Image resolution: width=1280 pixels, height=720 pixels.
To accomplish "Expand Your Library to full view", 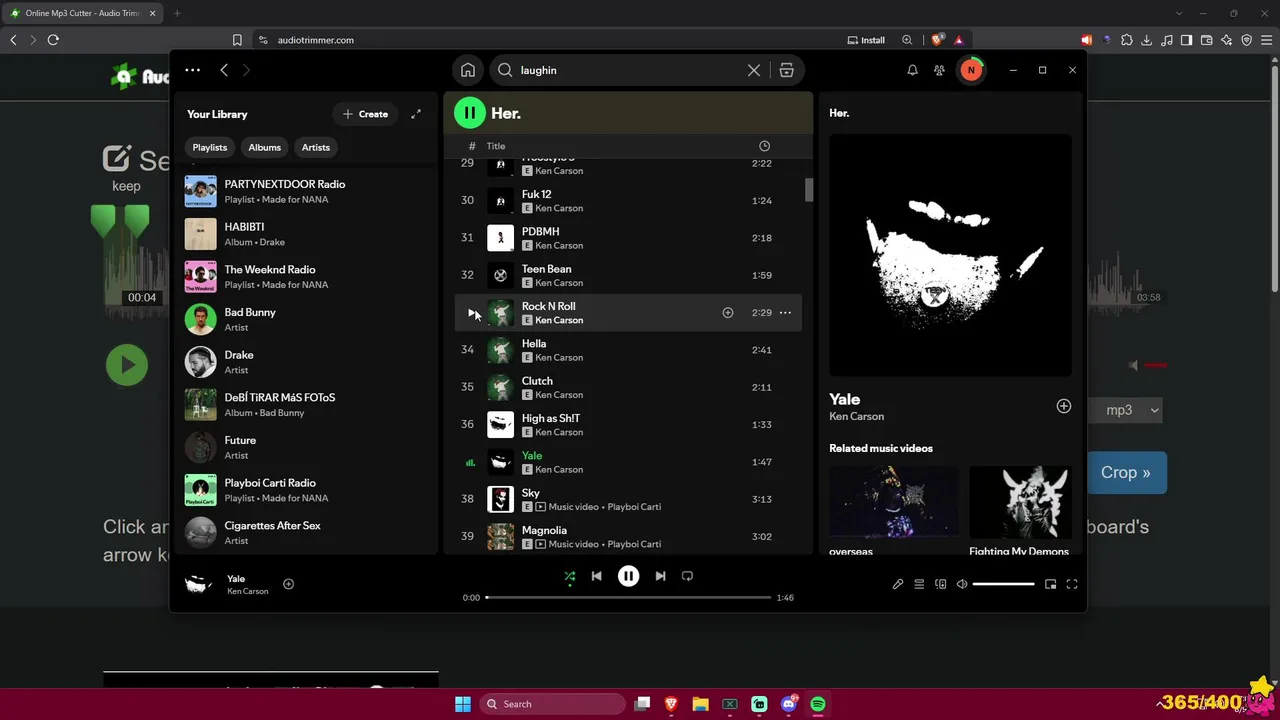I will [x=416, y=114].
